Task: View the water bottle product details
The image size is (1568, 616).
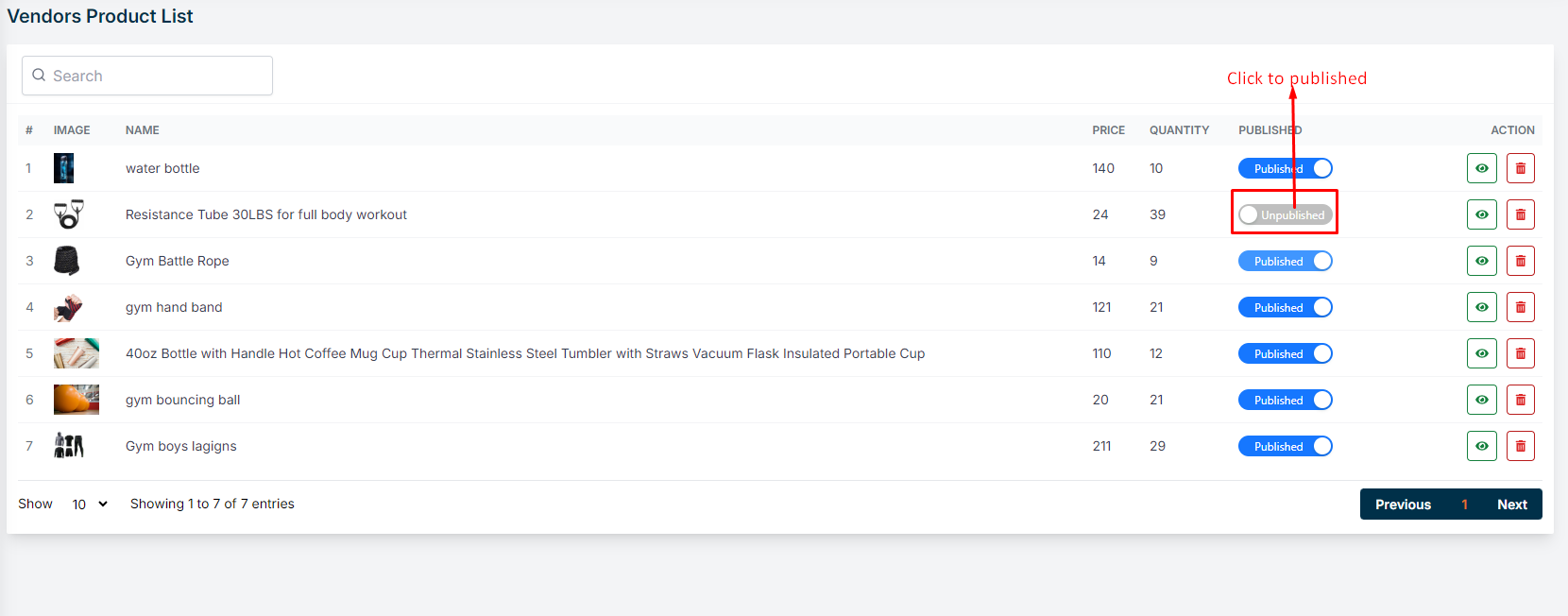Action: click(1481, 168)
